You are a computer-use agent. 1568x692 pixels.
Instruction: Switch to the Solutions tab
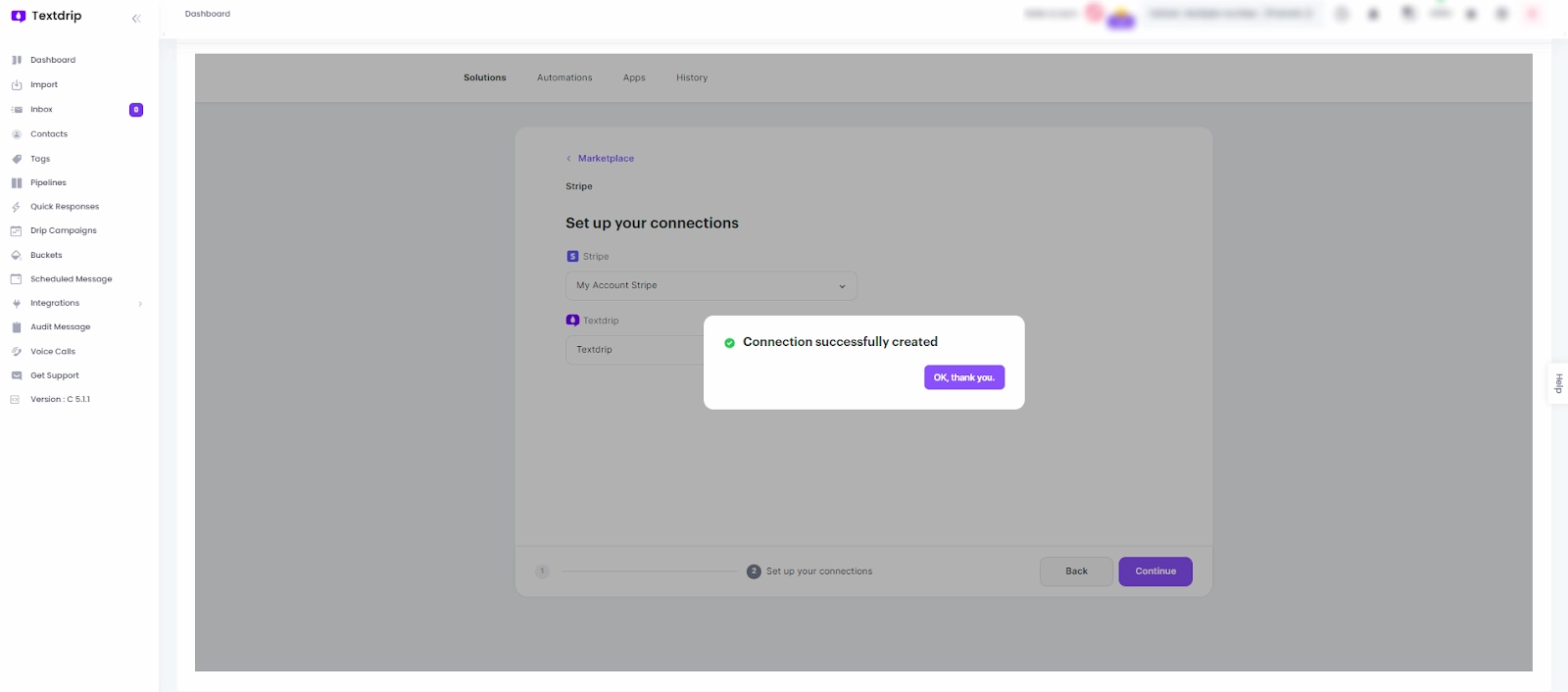485,77
